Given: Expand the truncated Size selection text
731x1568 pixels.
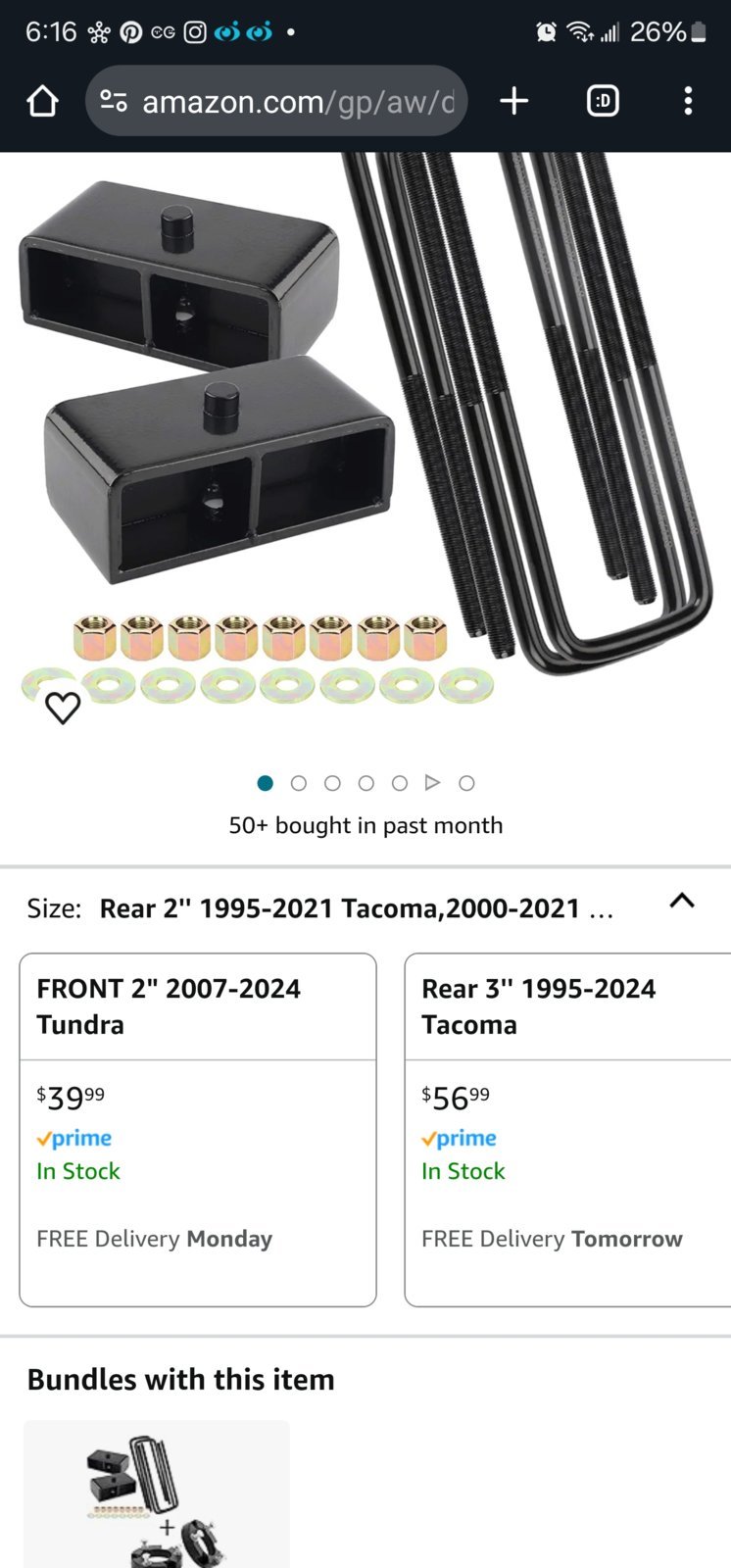Looking at the screenshot, I should point(357,908).
